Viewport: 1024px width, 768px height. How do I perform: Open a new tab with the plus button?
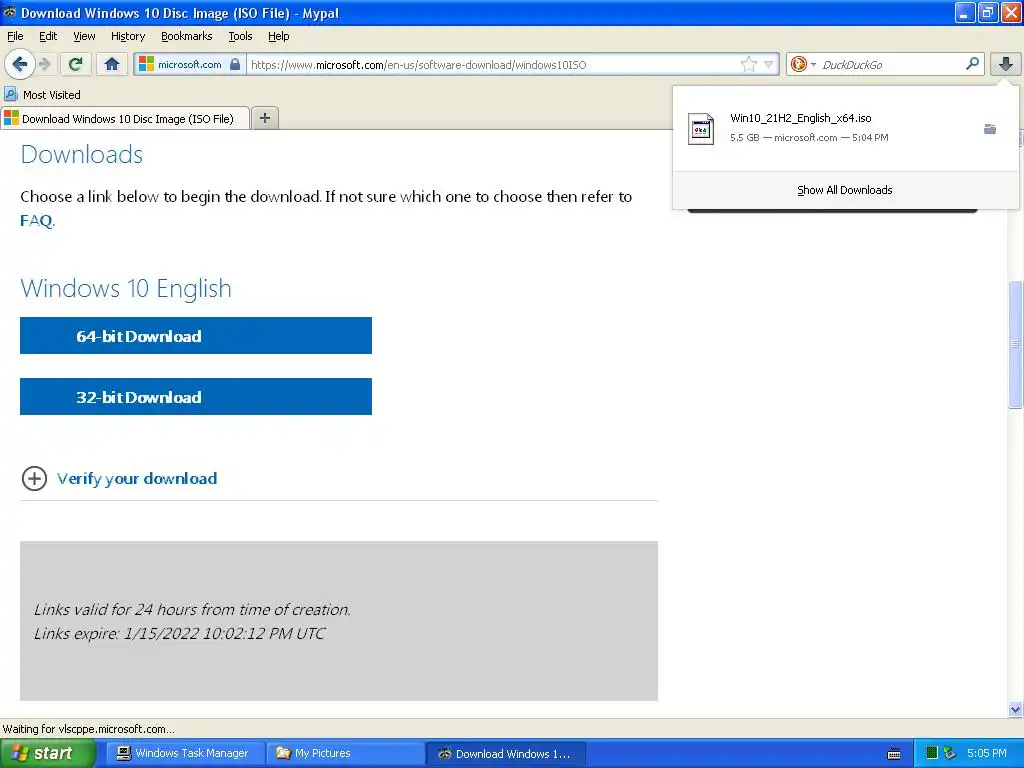point(264,118)
